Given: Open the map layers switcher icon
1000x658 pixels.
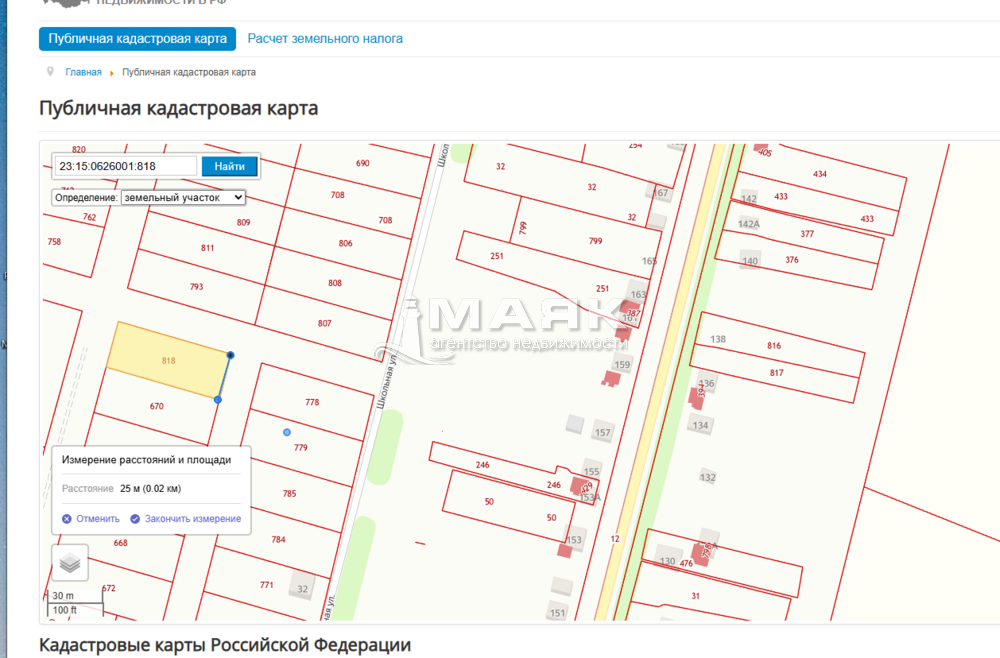Looking at the screenshot, I should pyautogui.click(x=70, y=563).
